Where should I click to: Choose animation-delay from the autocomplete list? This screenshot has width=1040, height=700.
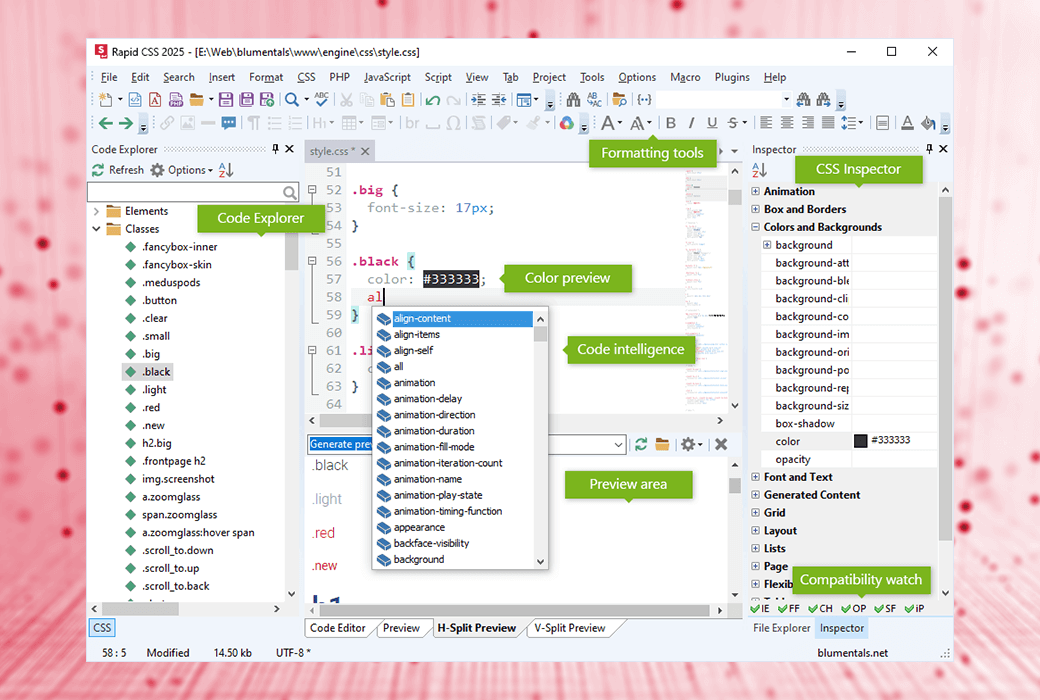click(x=428, y=399)
